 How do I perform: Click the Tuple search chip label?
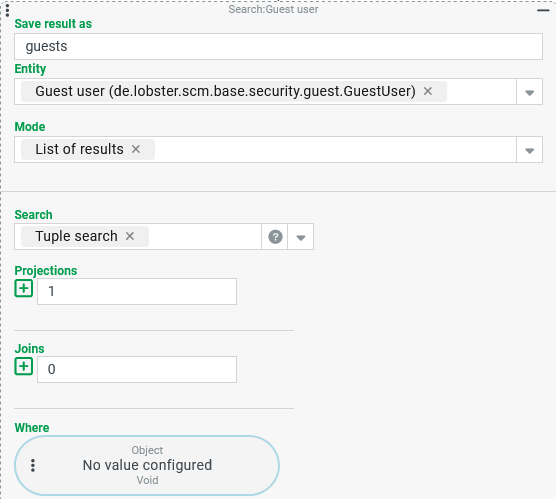(76, 236)
